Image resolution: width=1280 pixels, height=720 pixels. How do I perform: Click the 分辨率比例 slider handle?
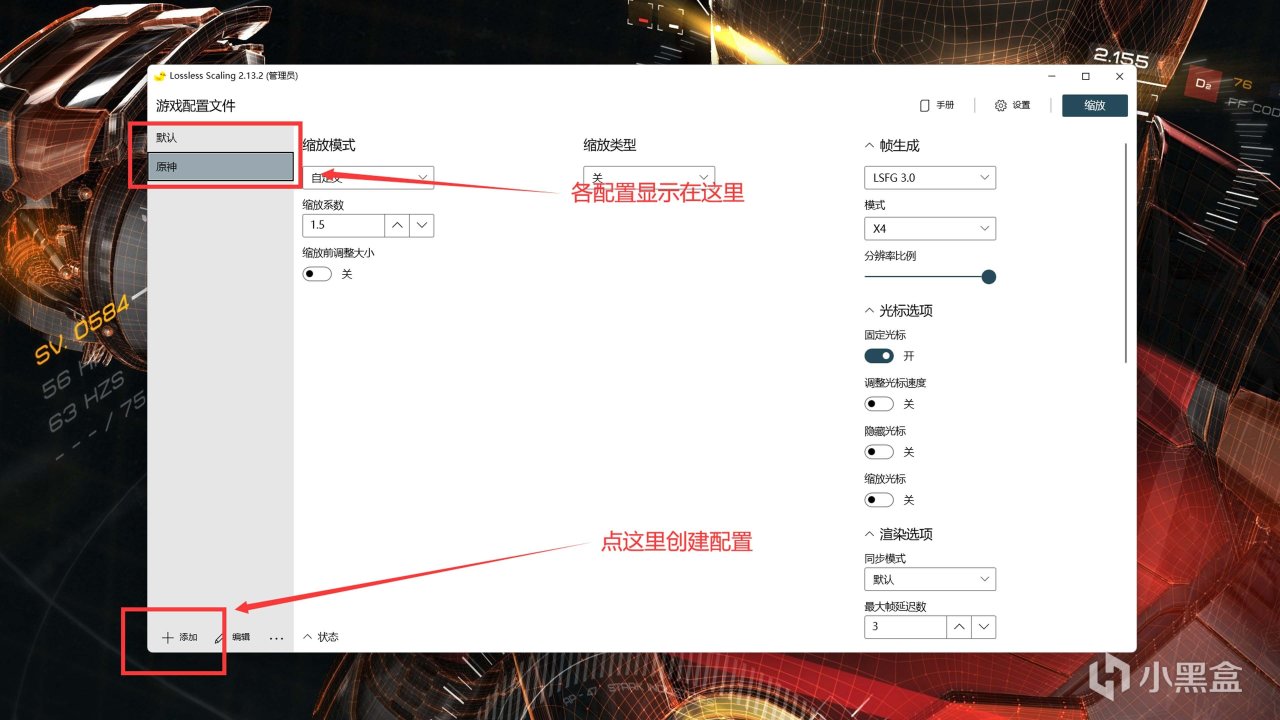click(x=989, y=277)
